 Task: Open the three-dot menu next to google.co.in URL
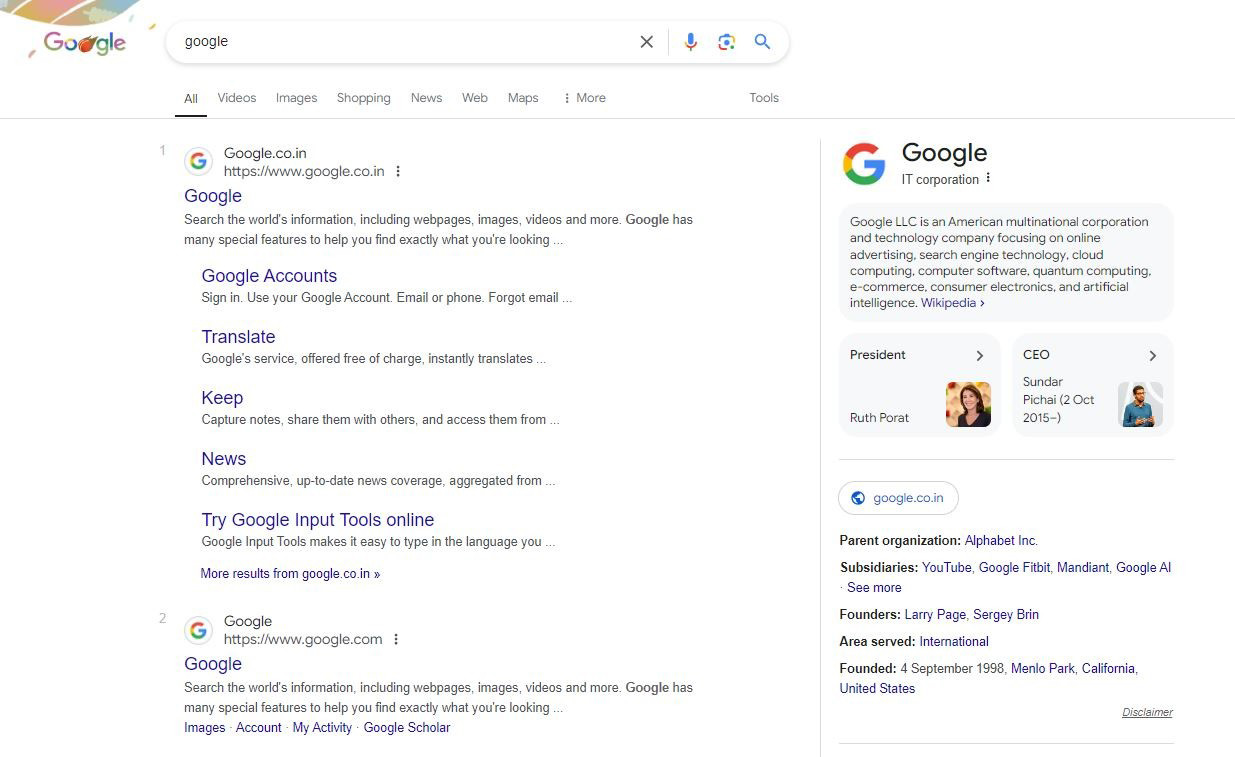[398, 171]
